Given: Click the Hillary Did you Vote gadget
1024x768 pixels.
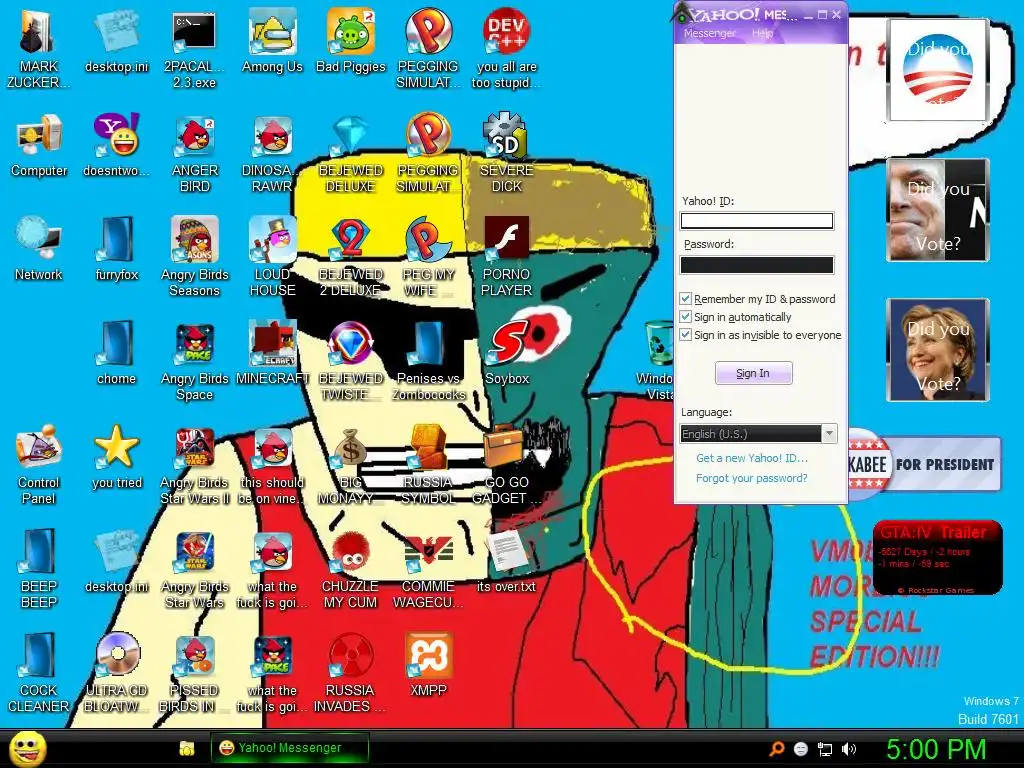Looking at the screenshot, I should [938, 349].
